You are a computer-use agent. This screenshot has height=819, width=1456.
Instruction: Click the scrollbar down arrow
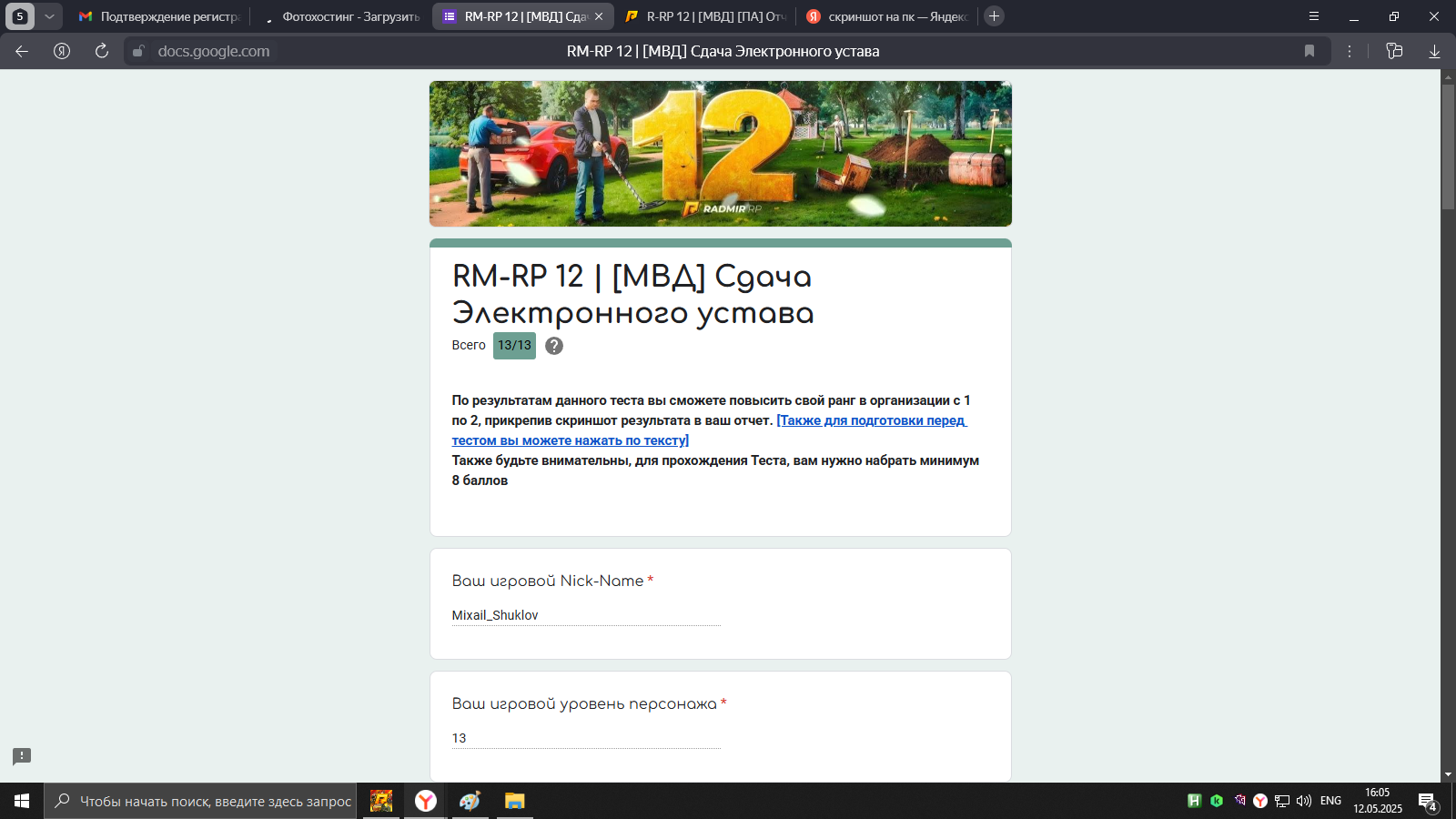1448,775
